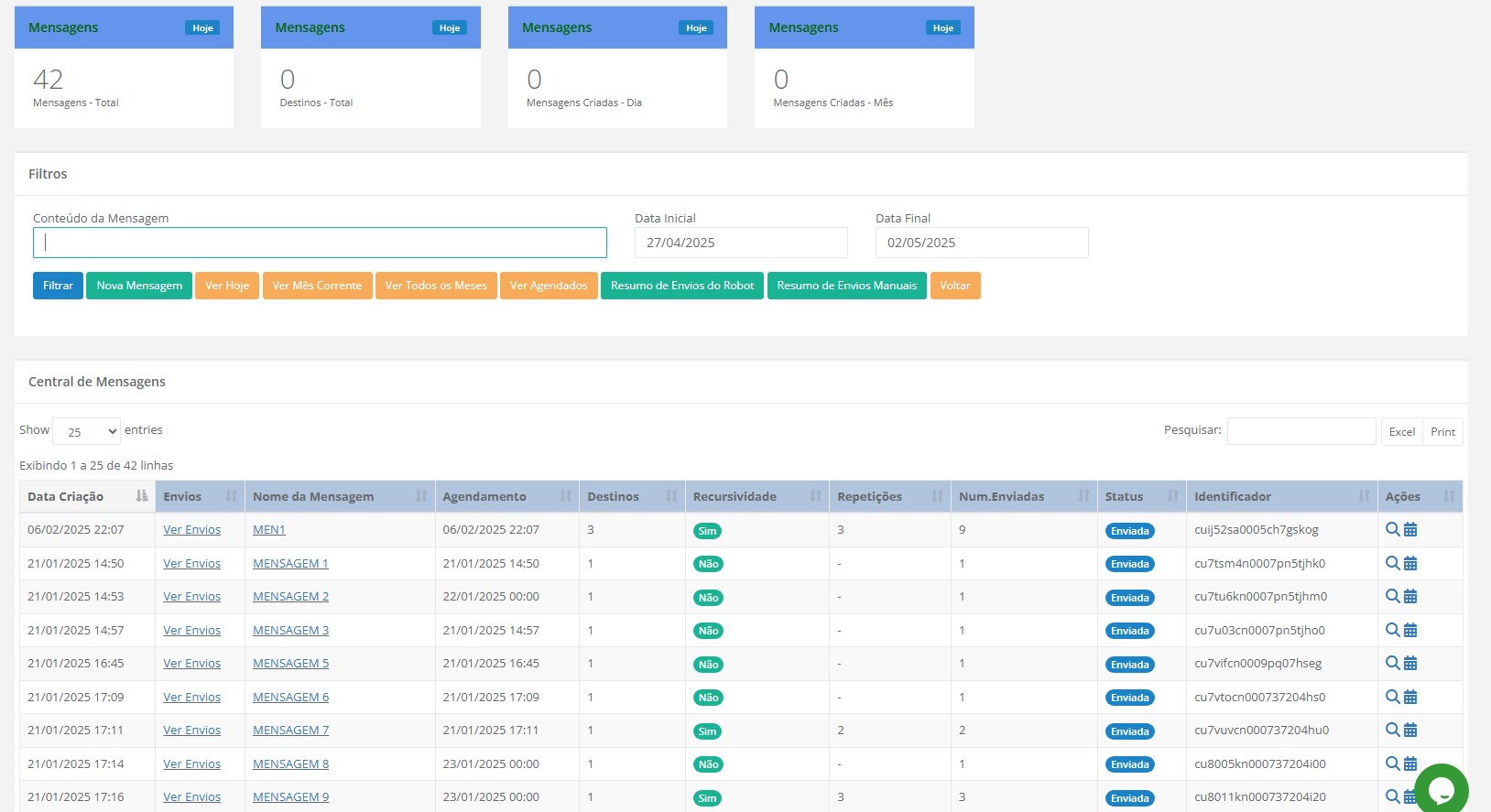Image resolution: width=1491 pixels, height=812 pixels.
Task: Click magnifier icon in cu7u03cn0007pn5tjho0 row
Action: (1392, 630)
